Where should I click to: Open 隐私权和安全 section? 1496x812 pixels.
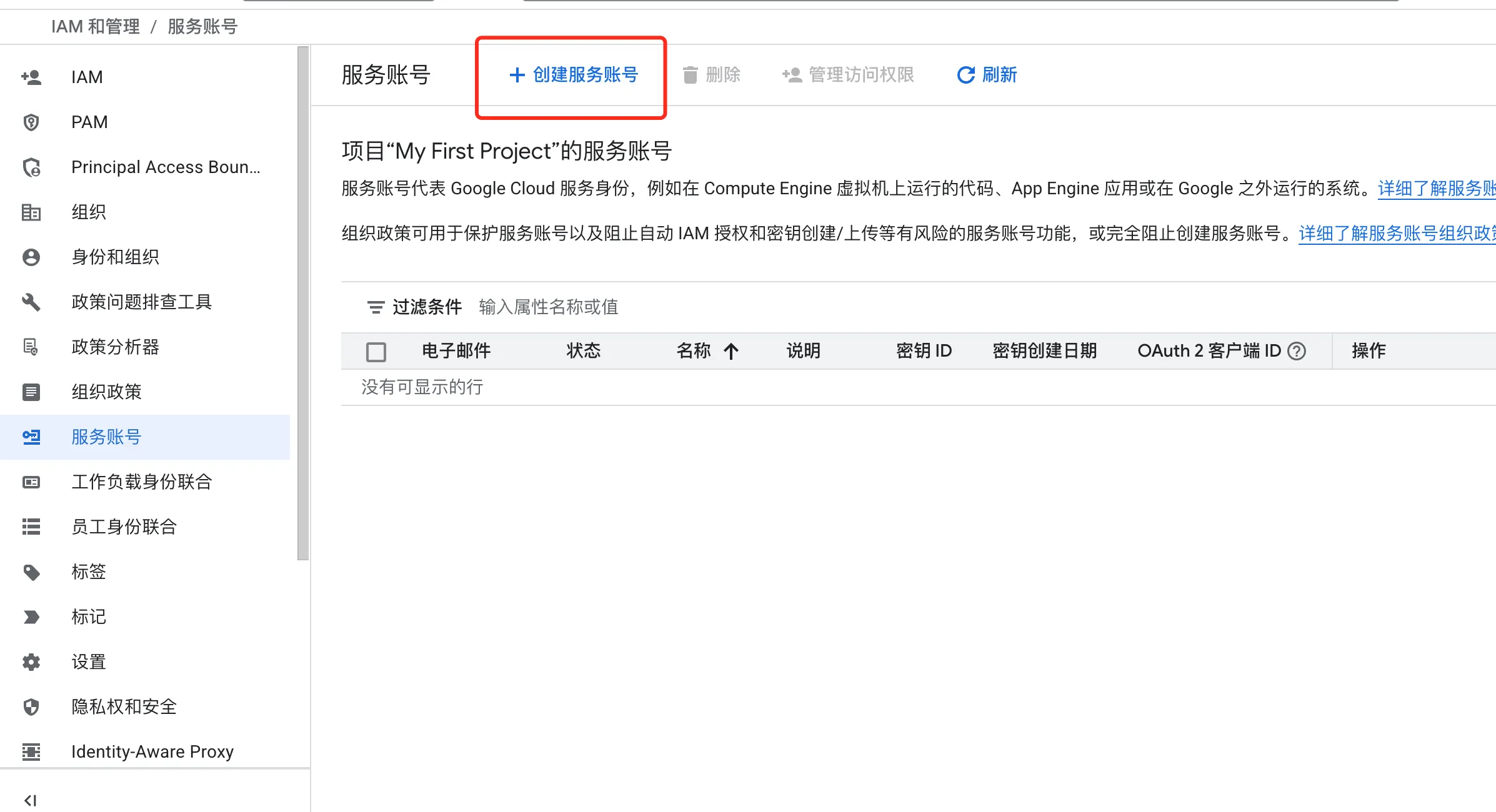click(123, 706)
